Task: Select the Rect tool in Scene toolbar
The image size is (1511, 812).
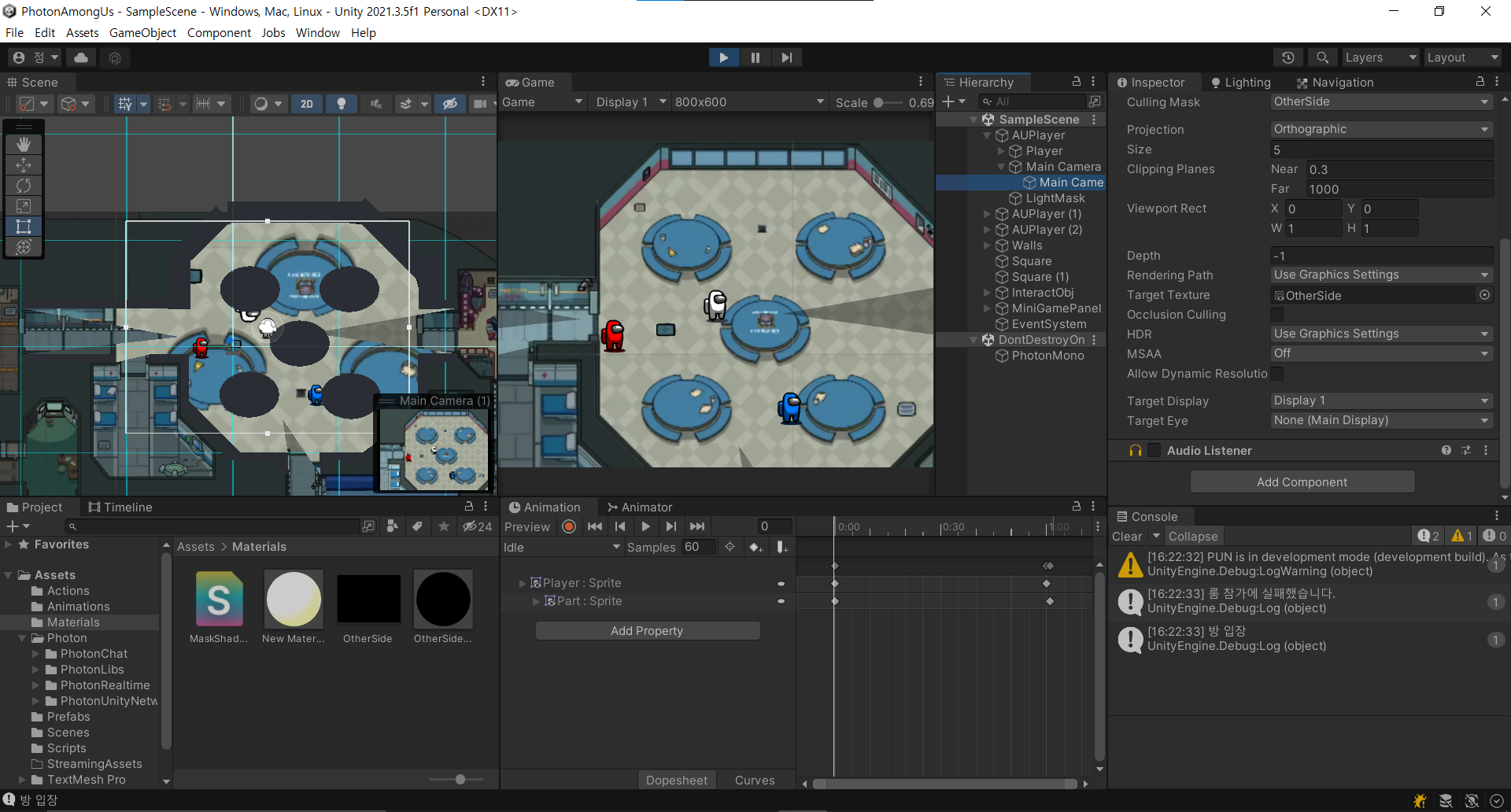Action: point(24,227)
